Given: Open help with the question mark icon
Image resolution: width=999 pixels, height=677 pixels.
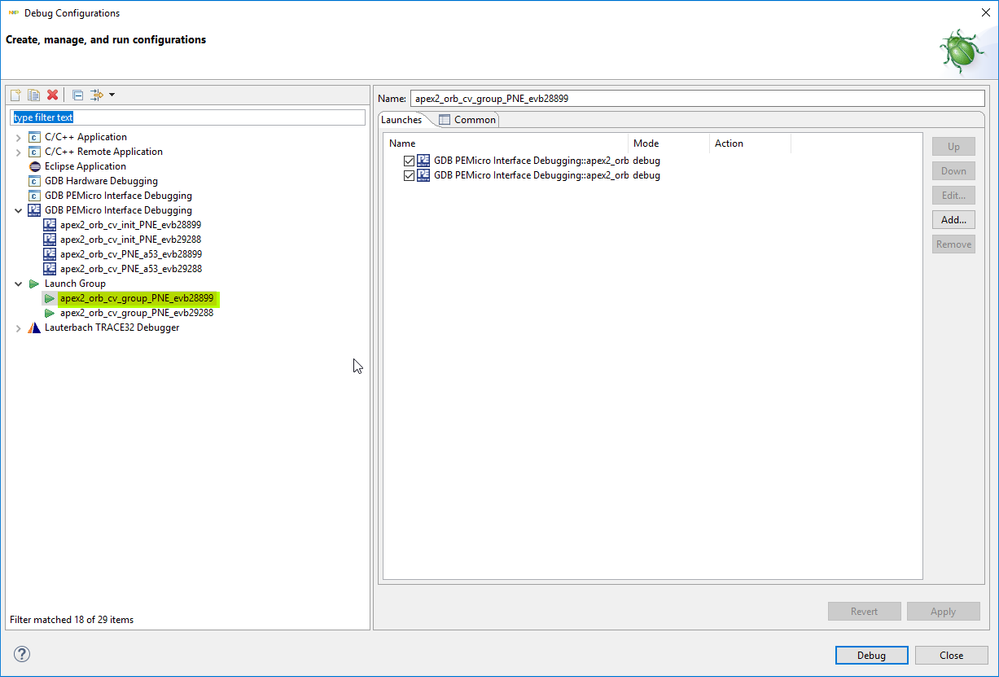Looking at the screenshot, I should tap(22, 654).
